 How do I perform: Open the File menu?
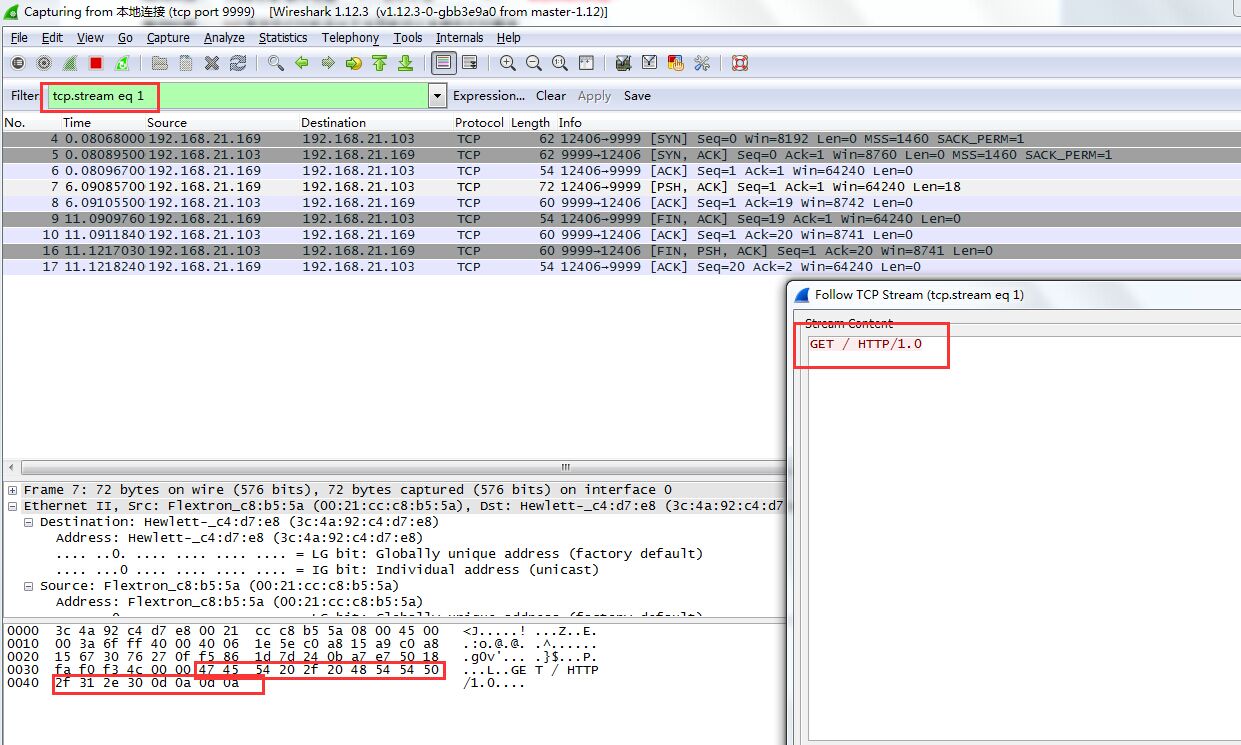point(19,38)
